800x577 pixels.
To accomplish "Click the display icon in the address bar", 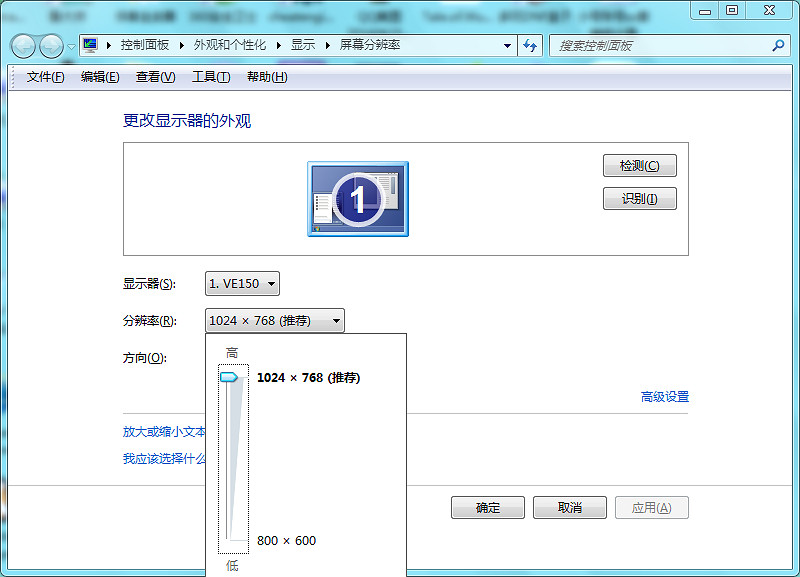I will pyautogui.click(x=88, y=45).
